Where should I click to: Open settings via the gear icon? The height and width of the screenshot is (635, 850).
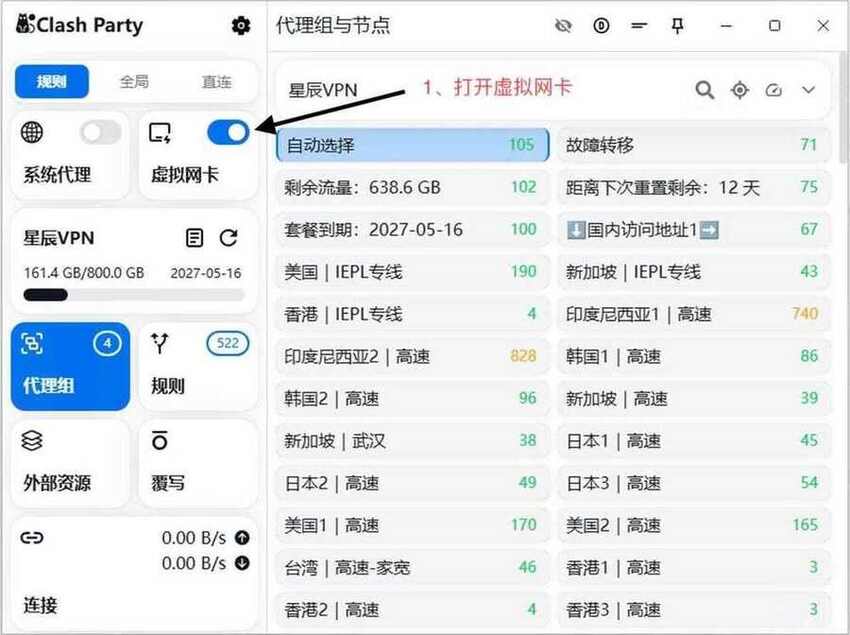click(241, 25)
